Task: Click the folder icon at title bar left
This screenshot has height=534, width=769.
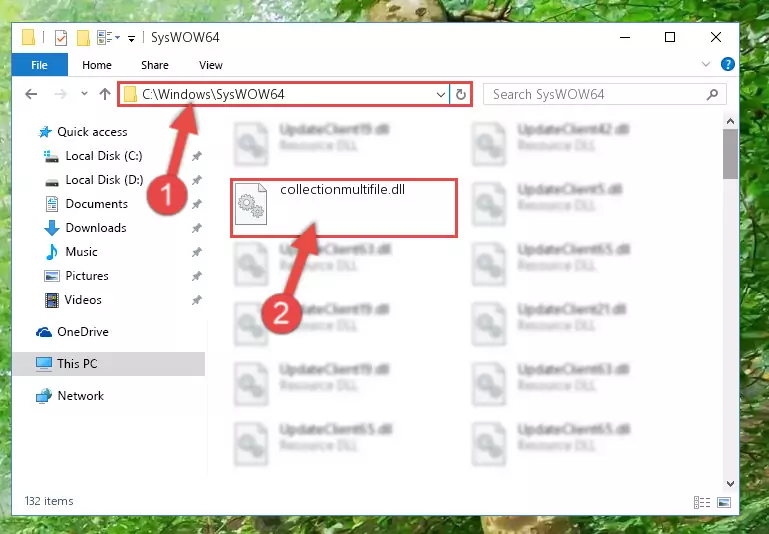Action: [28, 37]
